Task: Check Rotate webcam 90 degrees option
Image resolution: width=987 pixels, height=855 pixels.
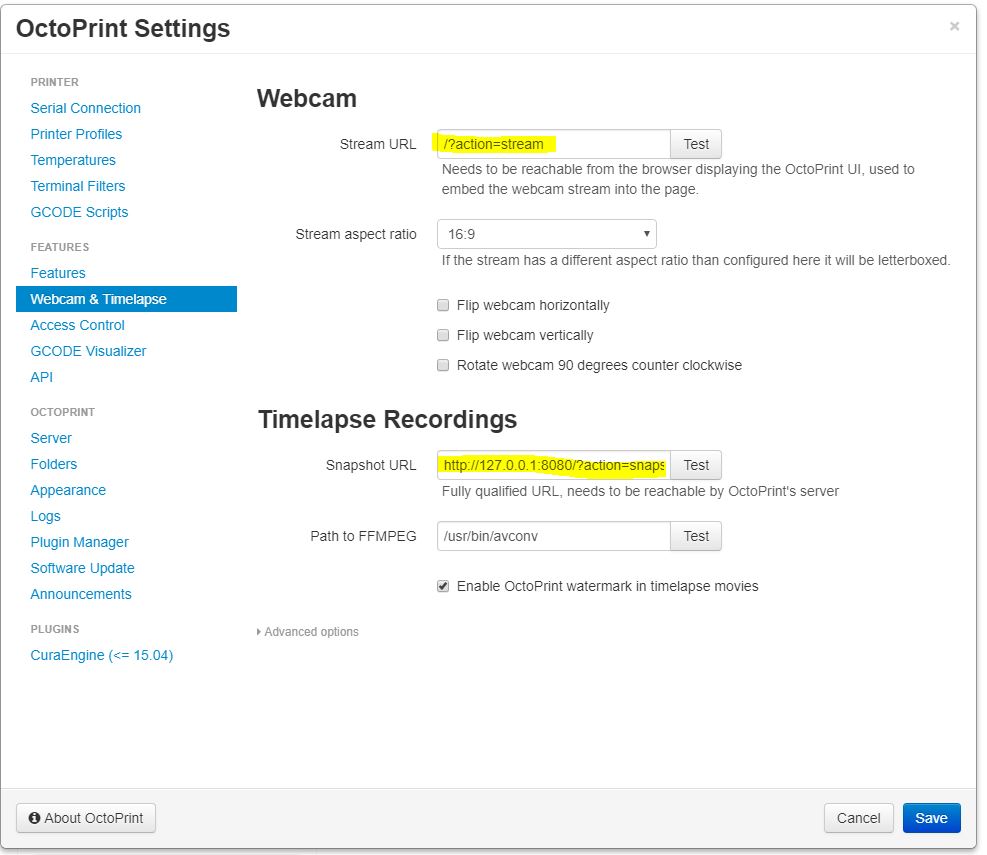Action: click(x=443, y=365)
